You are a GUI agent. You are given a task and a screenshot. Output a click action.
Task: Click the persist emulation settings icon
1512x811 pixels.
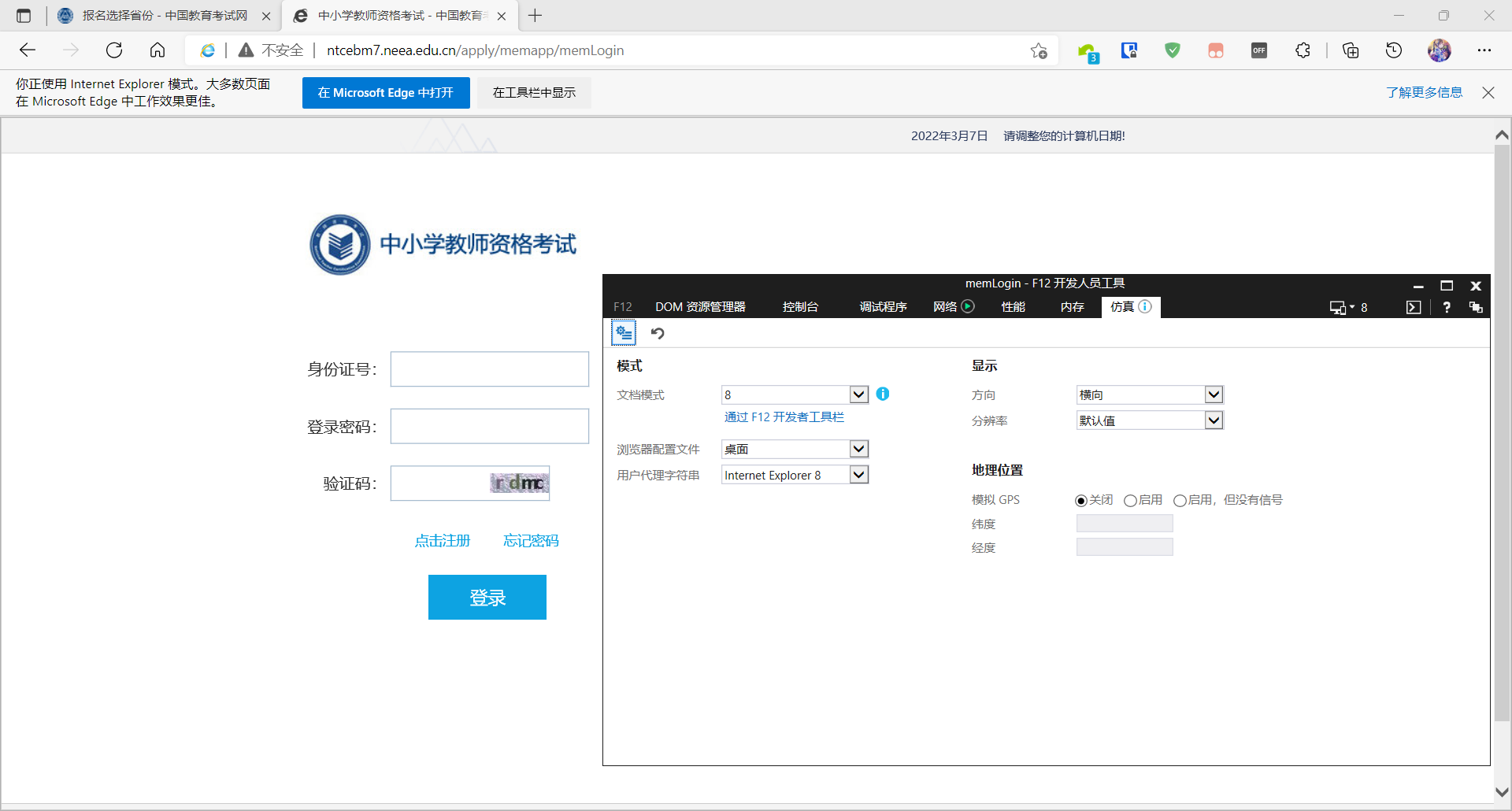pyautogui.click(x=624, y=333)
